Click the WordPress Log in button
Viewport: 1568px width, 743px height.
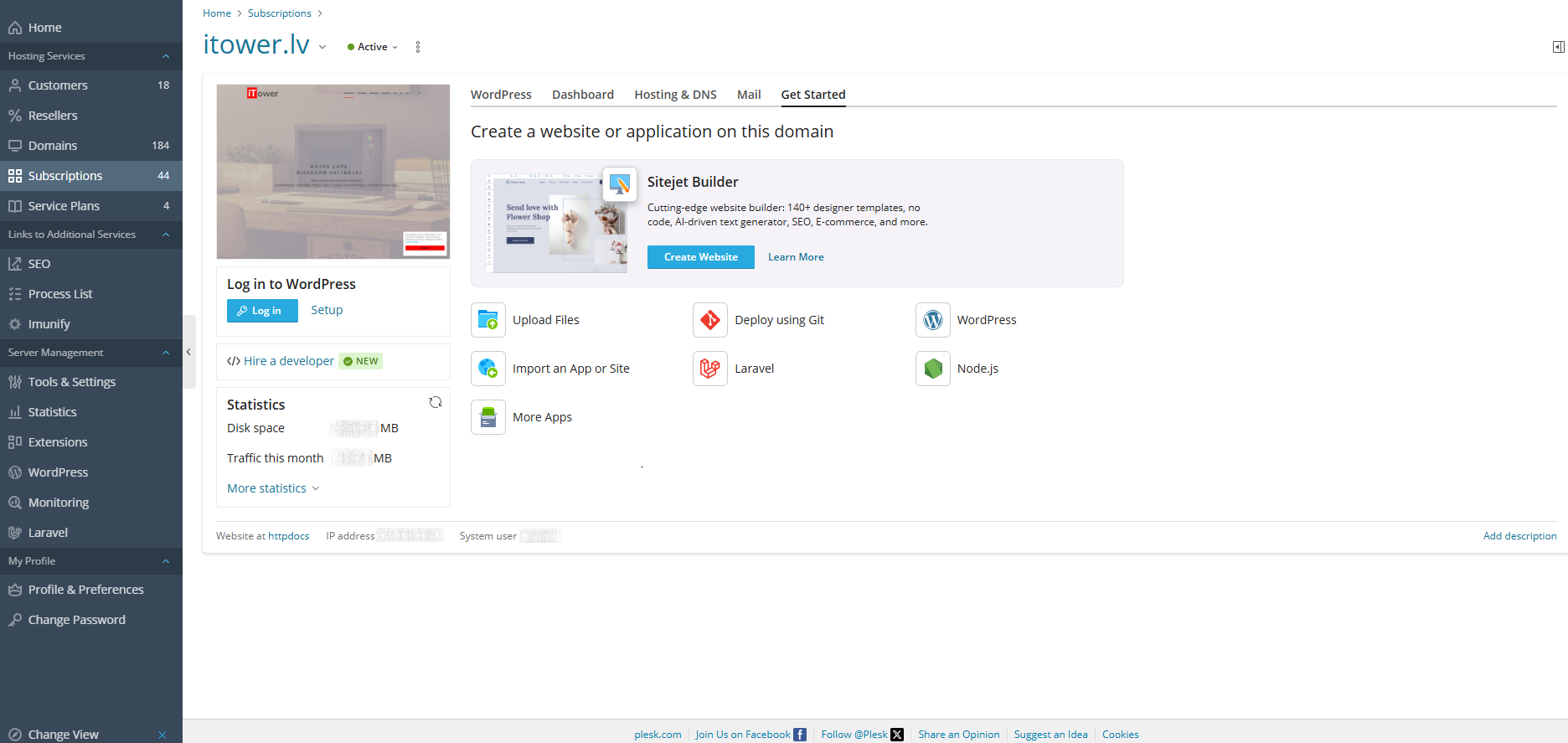click(262, 311)
